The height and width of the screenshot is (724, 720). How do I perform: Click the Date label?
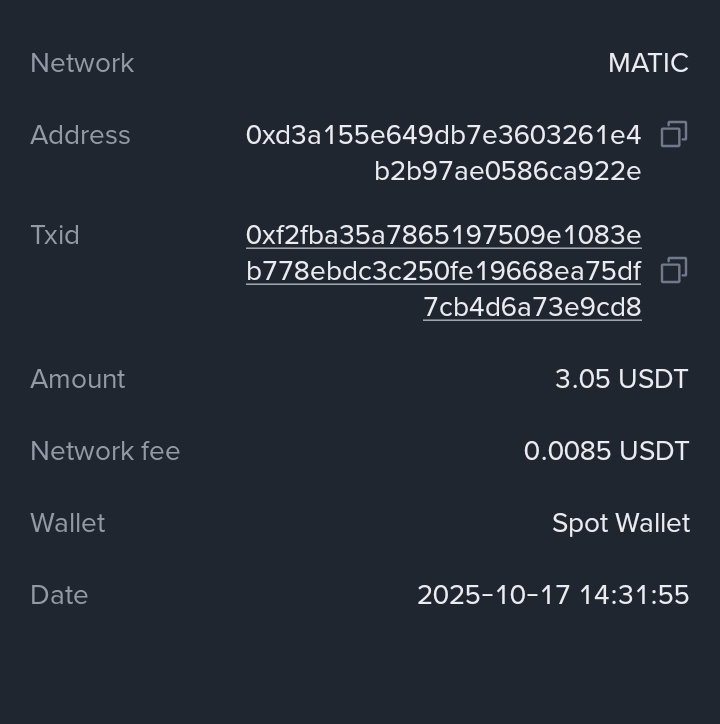coord(59,595)
